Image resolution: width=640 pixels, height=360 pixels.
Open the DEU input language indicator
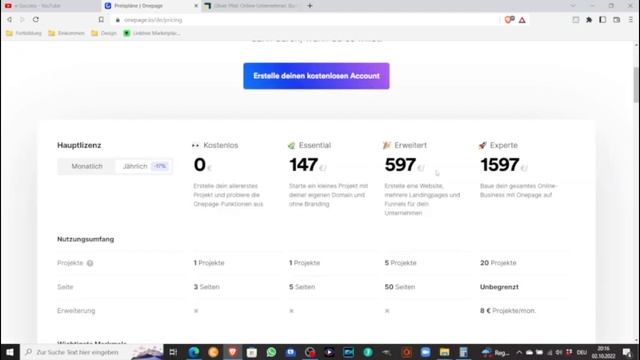[582, 352]
